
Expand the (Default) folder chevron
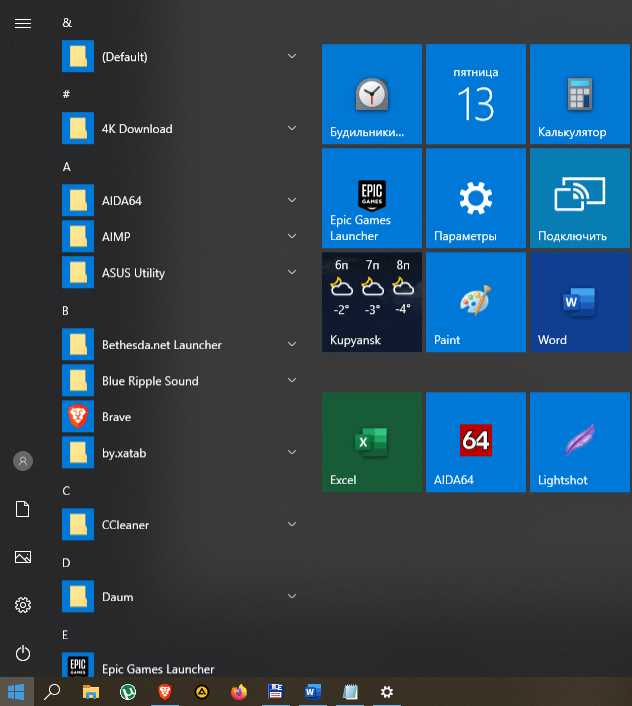(x=292, y=56)
